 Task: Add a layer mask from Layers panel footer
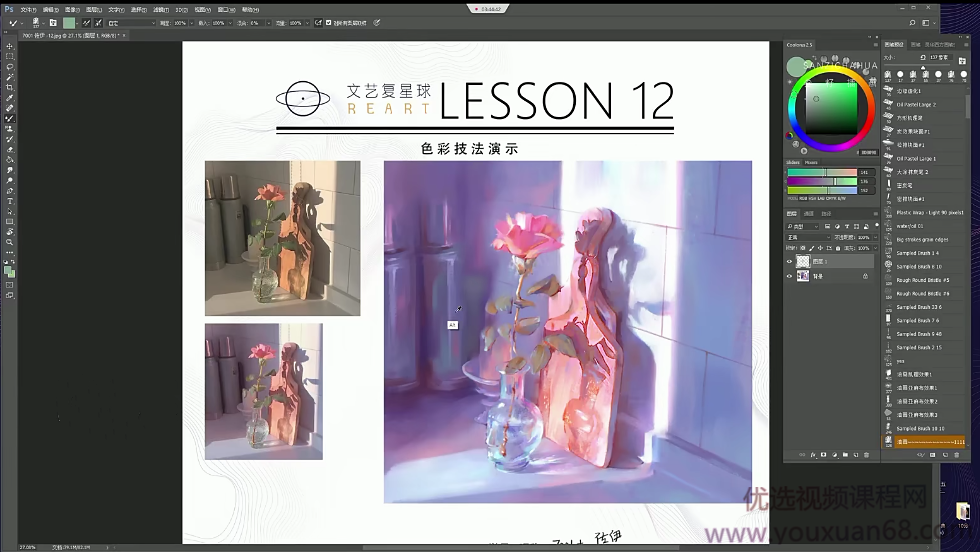pyautogui.click(x=824, y=455)
